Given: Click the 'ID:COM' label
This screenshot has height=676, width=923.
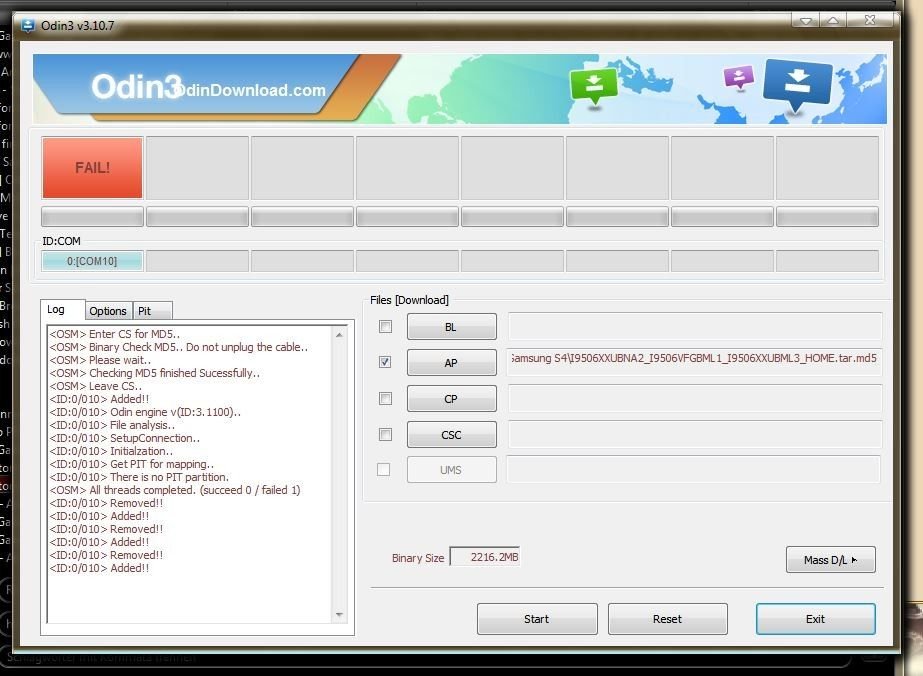Looking at the screenshot, I should point(61,241).
